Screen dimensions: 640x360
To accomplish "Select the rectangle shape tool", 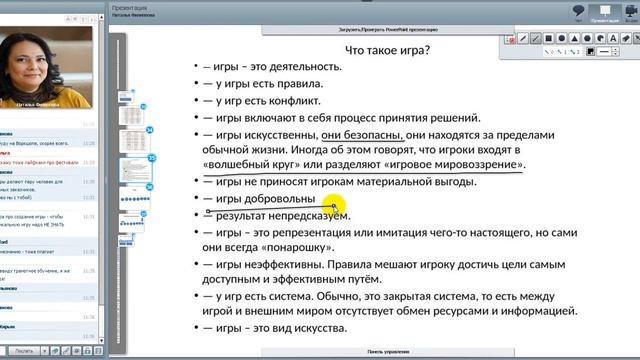I will tap(549, 39).
